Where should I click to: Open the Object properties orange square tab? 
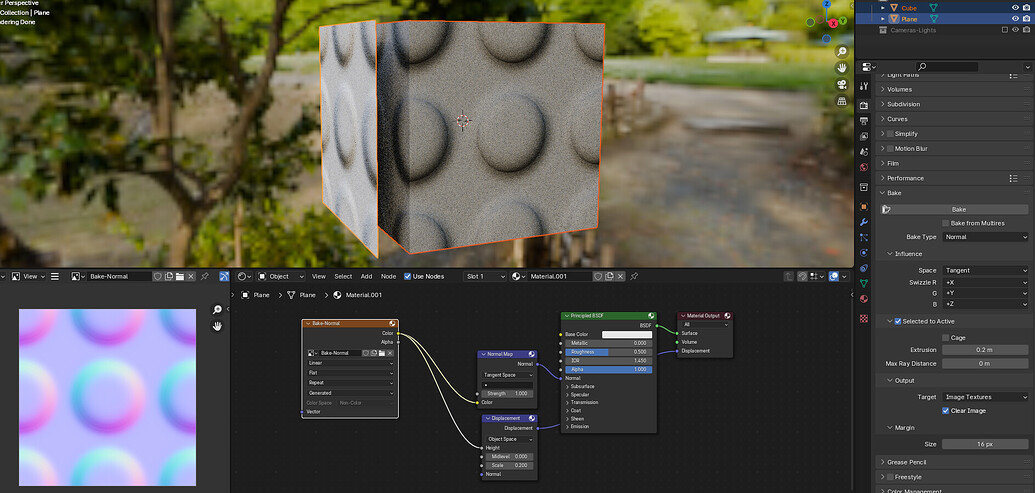[864, 207]
